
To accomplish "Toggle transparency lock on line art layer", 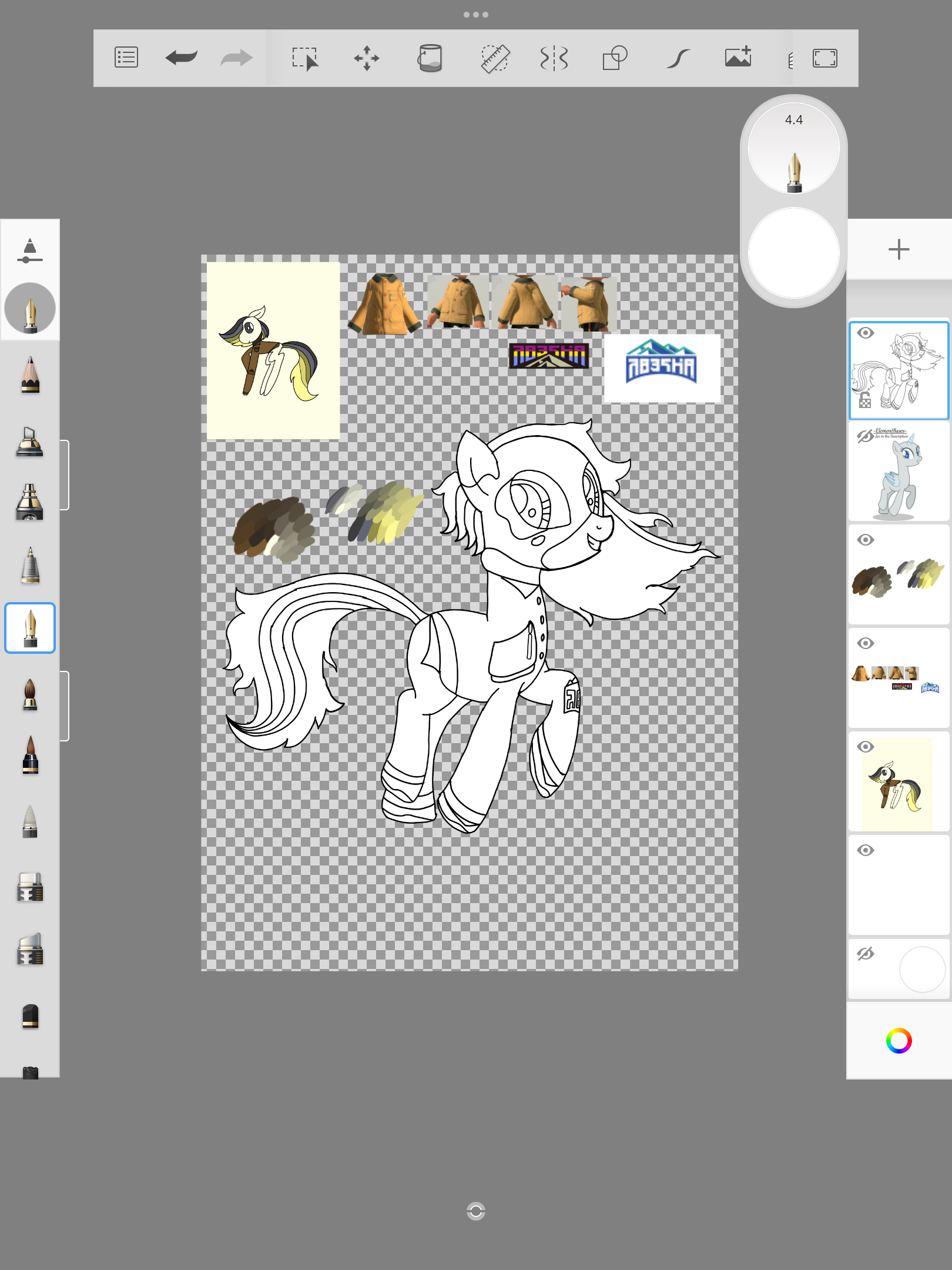I will click(865, 400).
